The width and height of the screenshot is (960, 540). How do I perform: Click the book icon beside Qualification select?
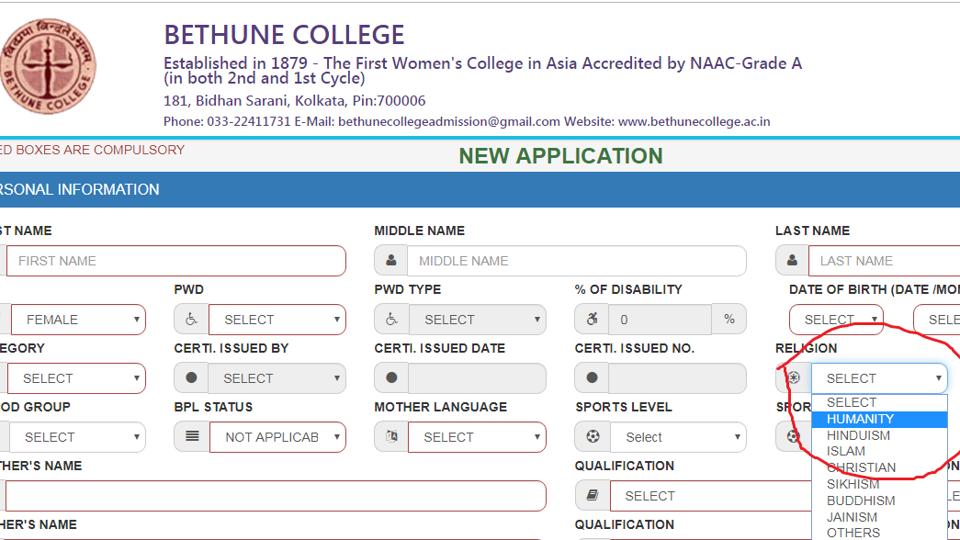(593, 495)
